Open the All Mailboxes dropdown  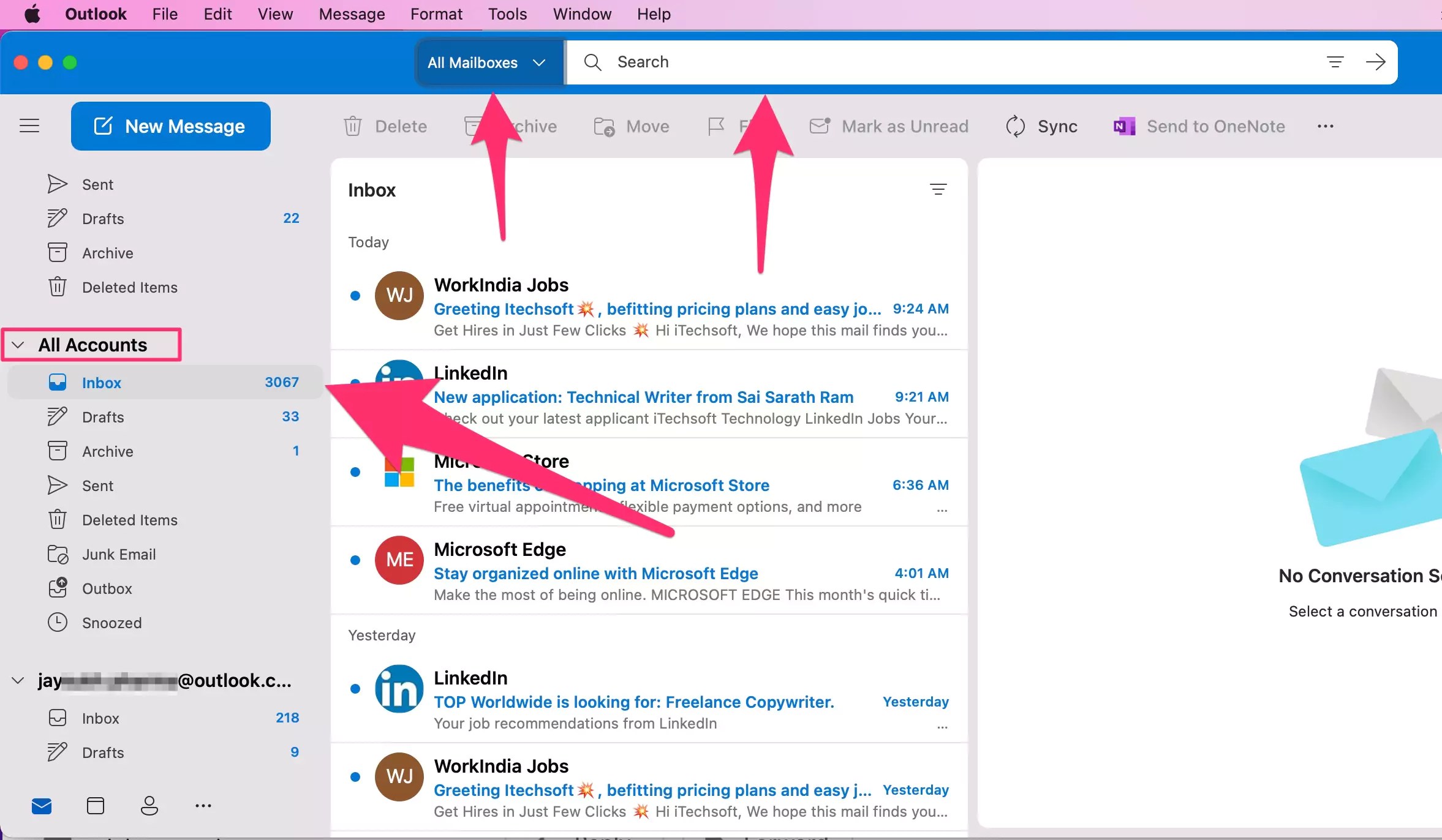[x=489, y=62]
